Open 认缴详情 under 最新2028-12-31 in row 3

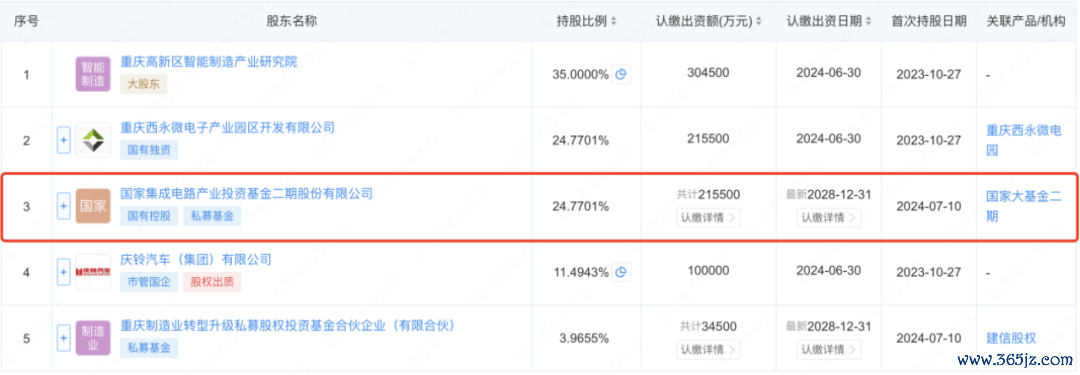829,218
